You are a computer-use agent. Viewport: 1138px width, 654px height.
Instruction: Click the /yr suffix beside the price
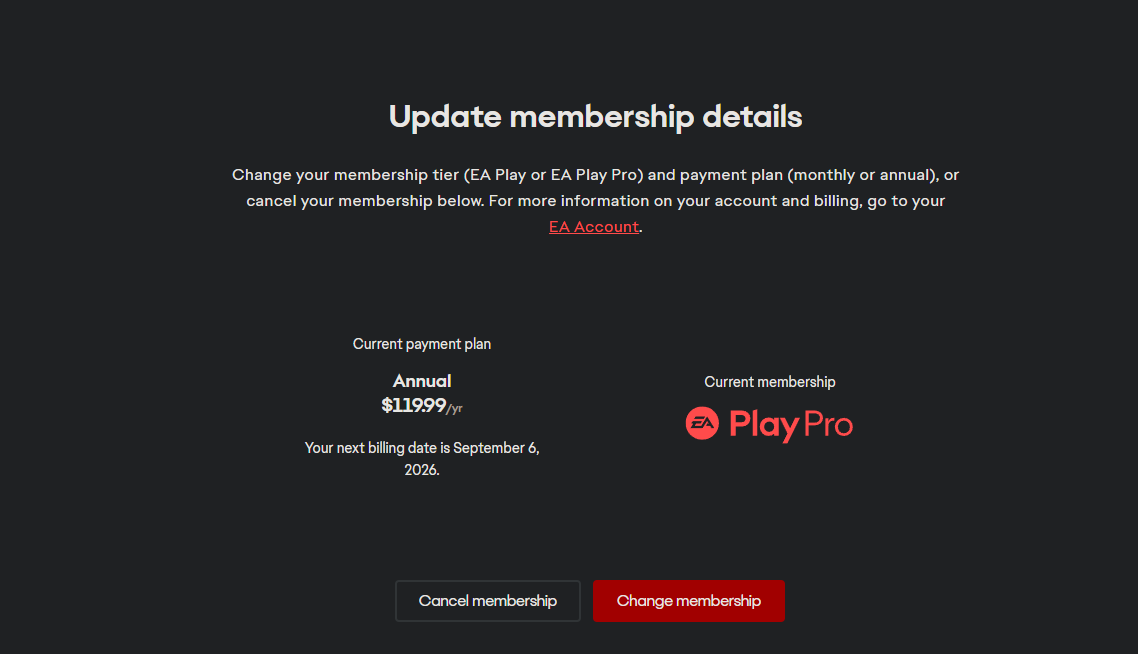coord(455,408)
